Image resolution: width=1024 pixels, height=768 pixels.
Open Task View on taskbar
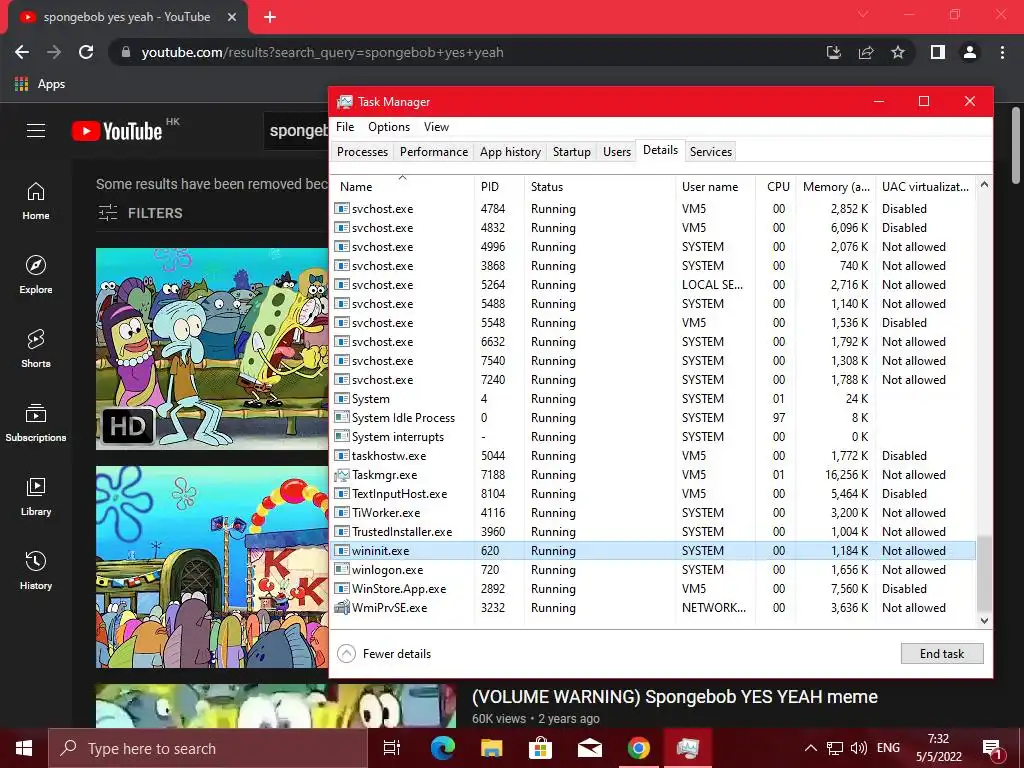coord(392,748)
